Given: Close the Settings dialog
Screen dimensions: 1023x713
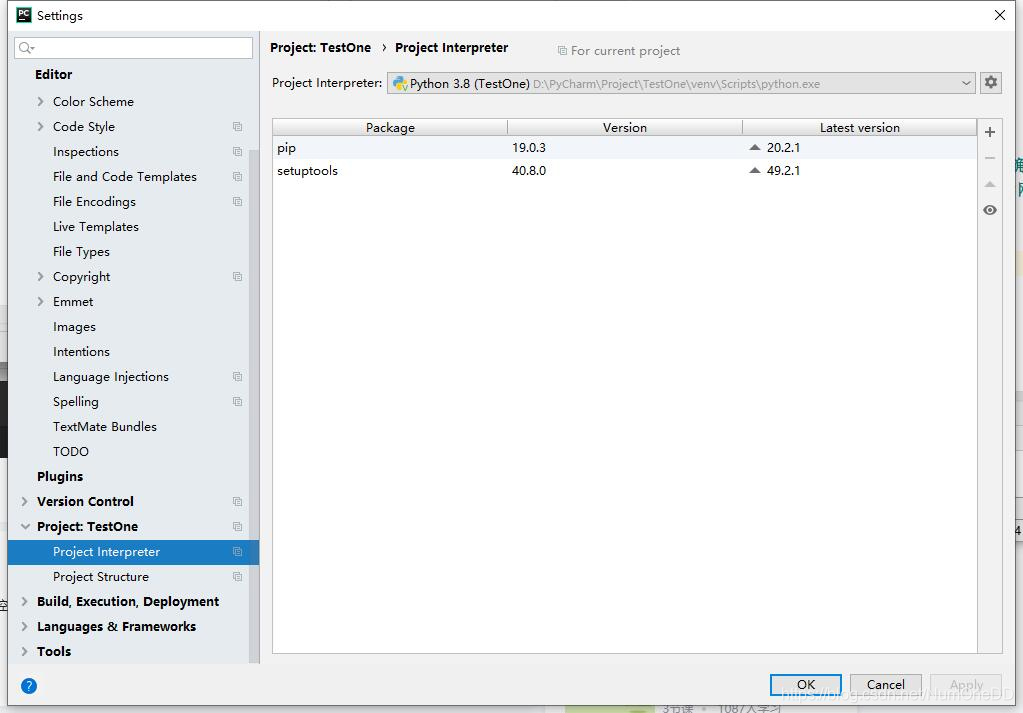Looking at the screenshot, I should pos(1000,15).
